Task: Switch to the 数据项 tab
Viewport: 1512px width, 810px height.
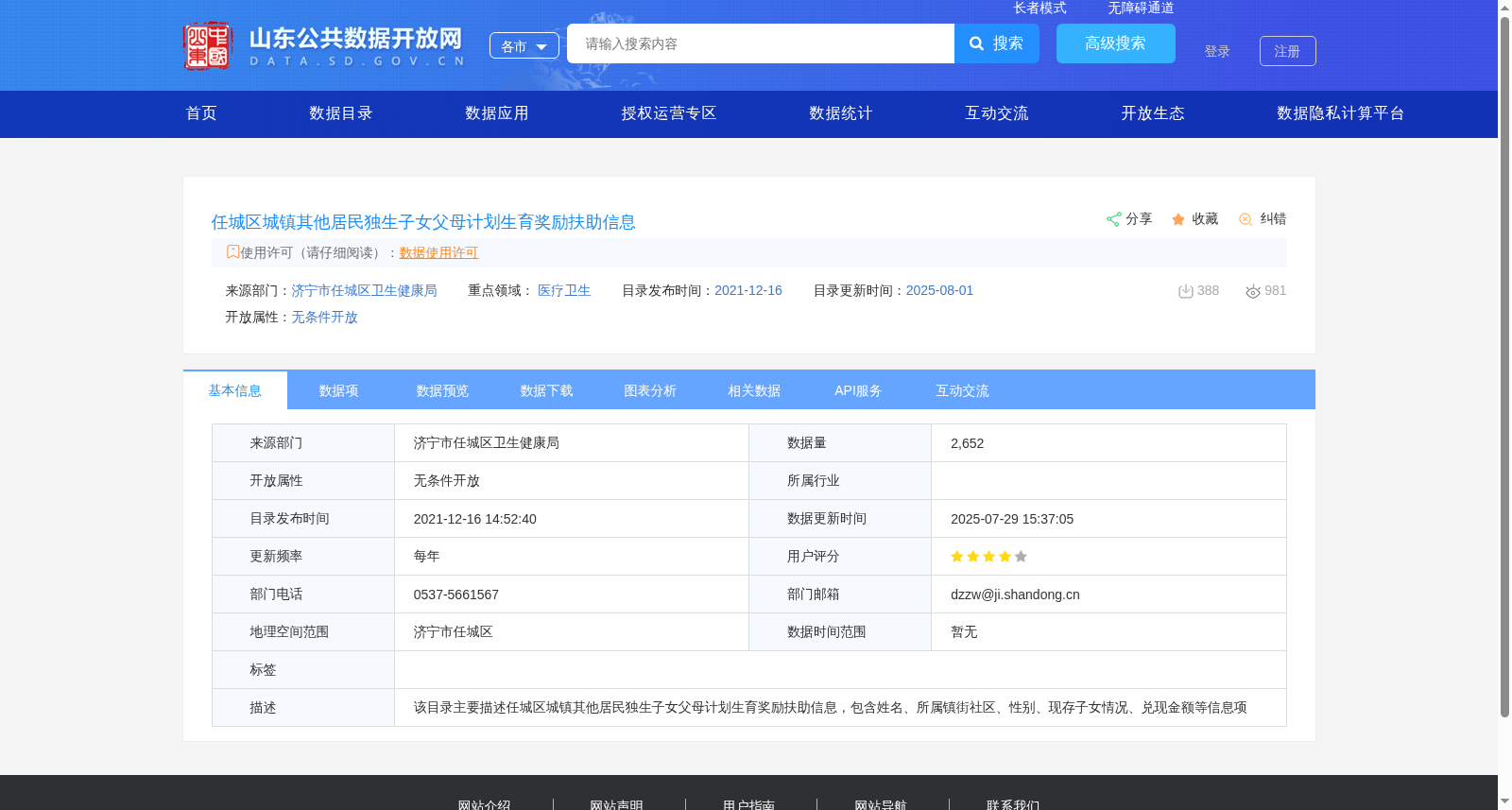Action: coord(339,390)
